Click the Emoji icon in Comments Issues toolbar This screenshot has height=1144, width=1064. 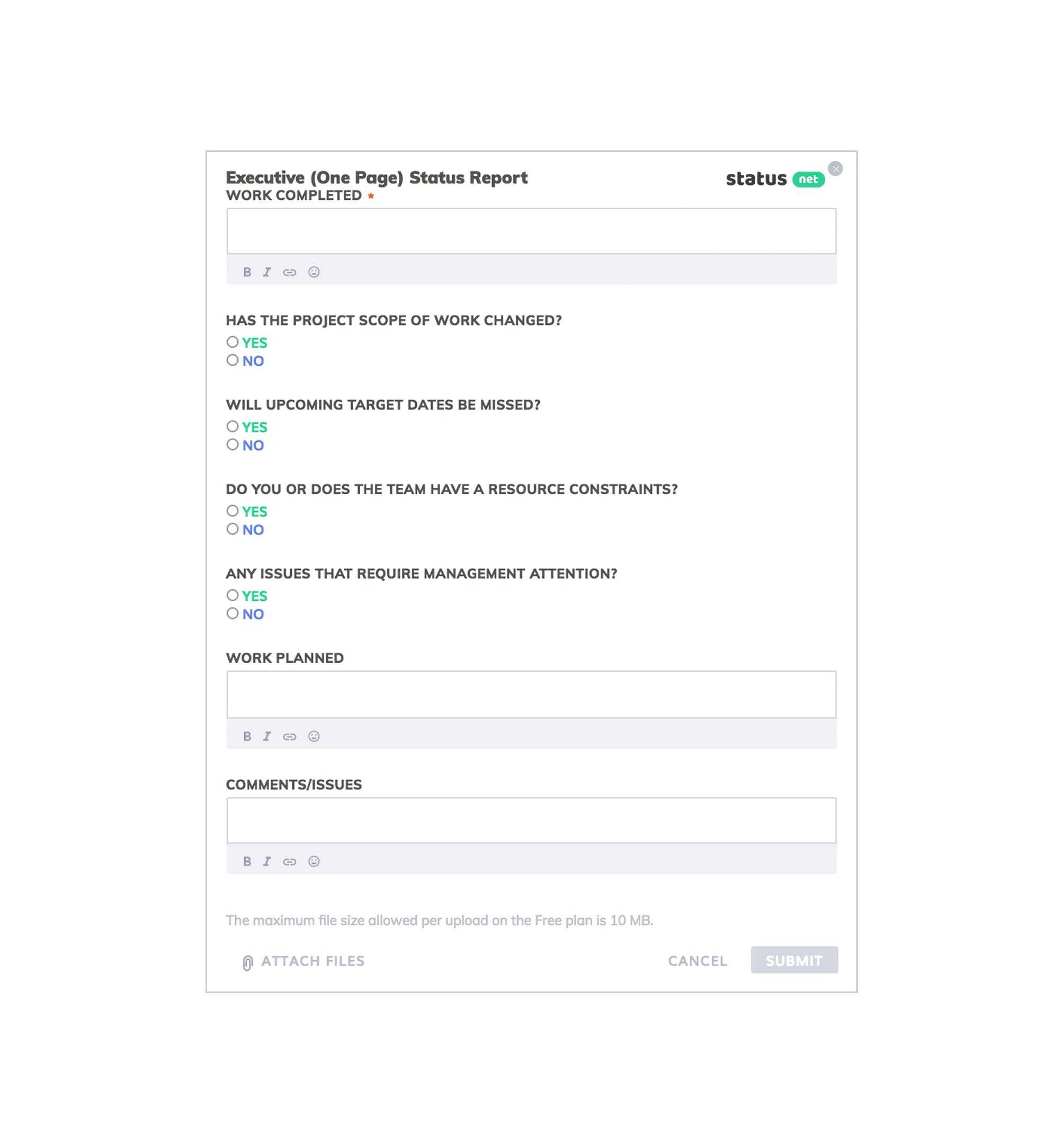click(x=314, y=861)
